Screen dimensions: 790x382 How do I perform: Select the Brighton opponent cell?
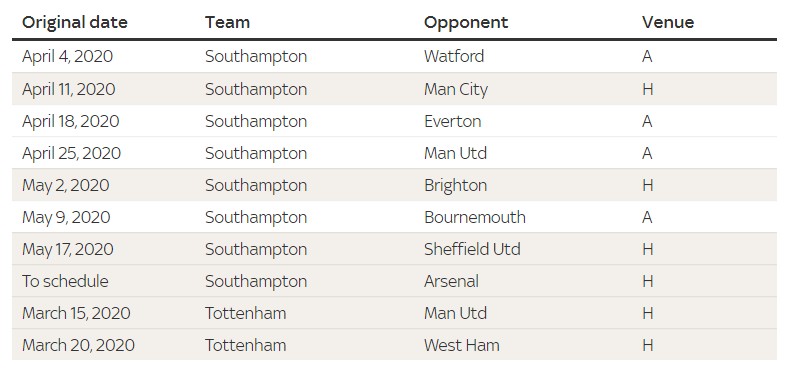[455, 185]
